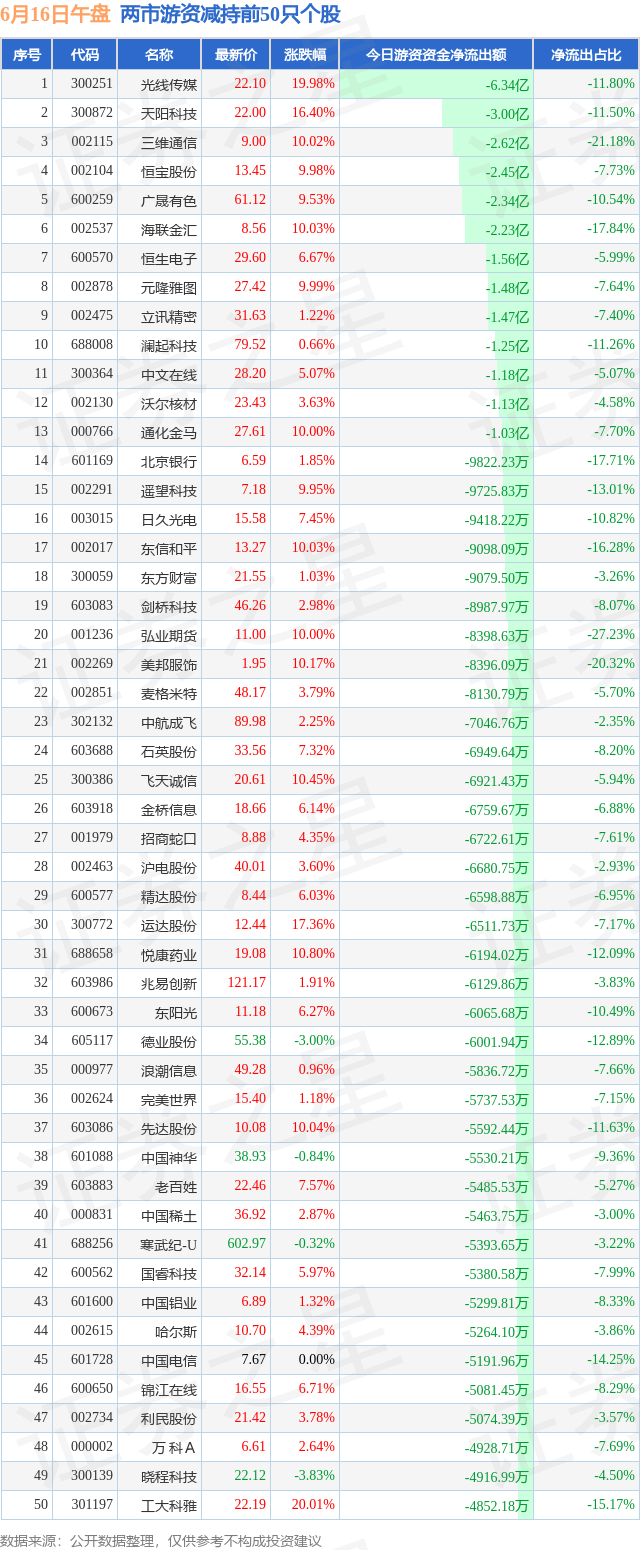Click stock name 日久光电
The image size is (640, 1550).
point(169,519)
